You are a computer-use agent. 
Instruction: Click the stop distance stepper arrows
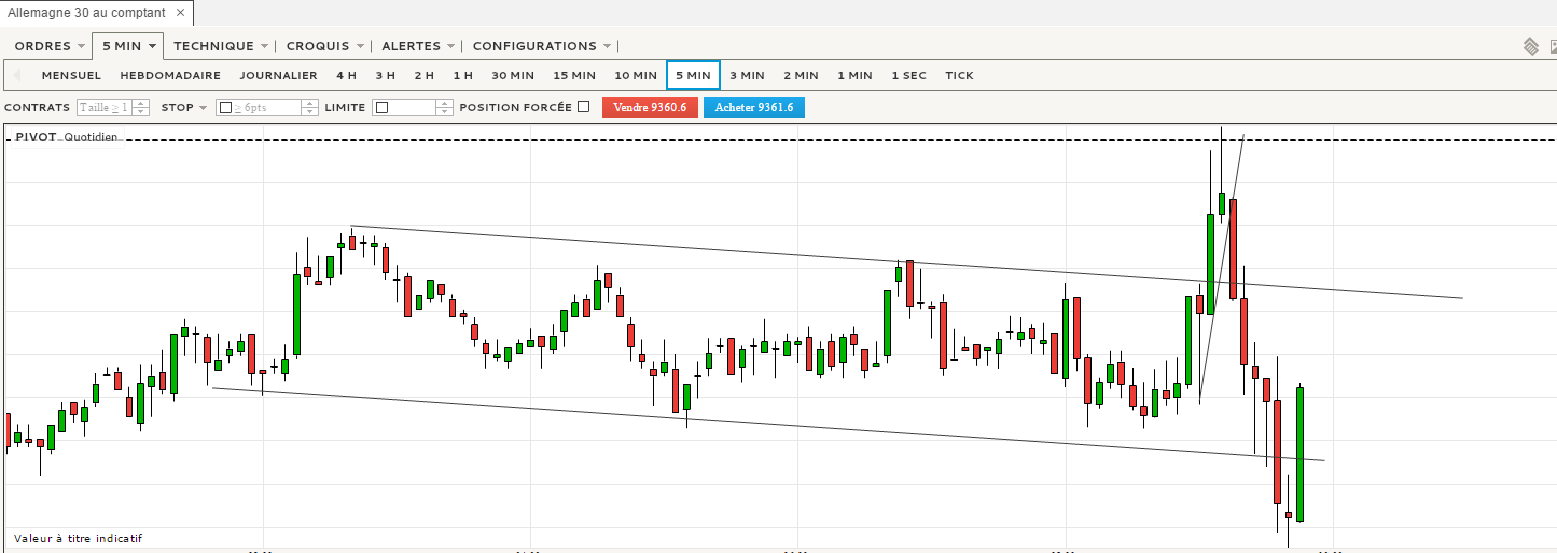click(309, 107)
